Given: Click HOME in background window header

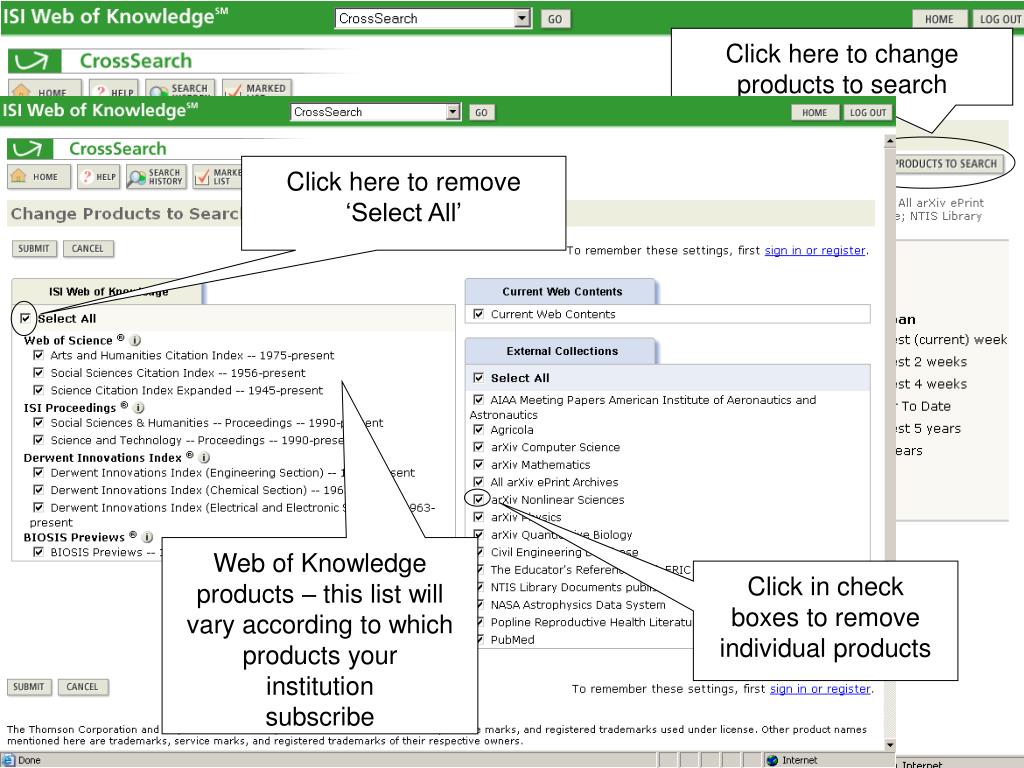Looking at the screenshot, I should (939, 19).
